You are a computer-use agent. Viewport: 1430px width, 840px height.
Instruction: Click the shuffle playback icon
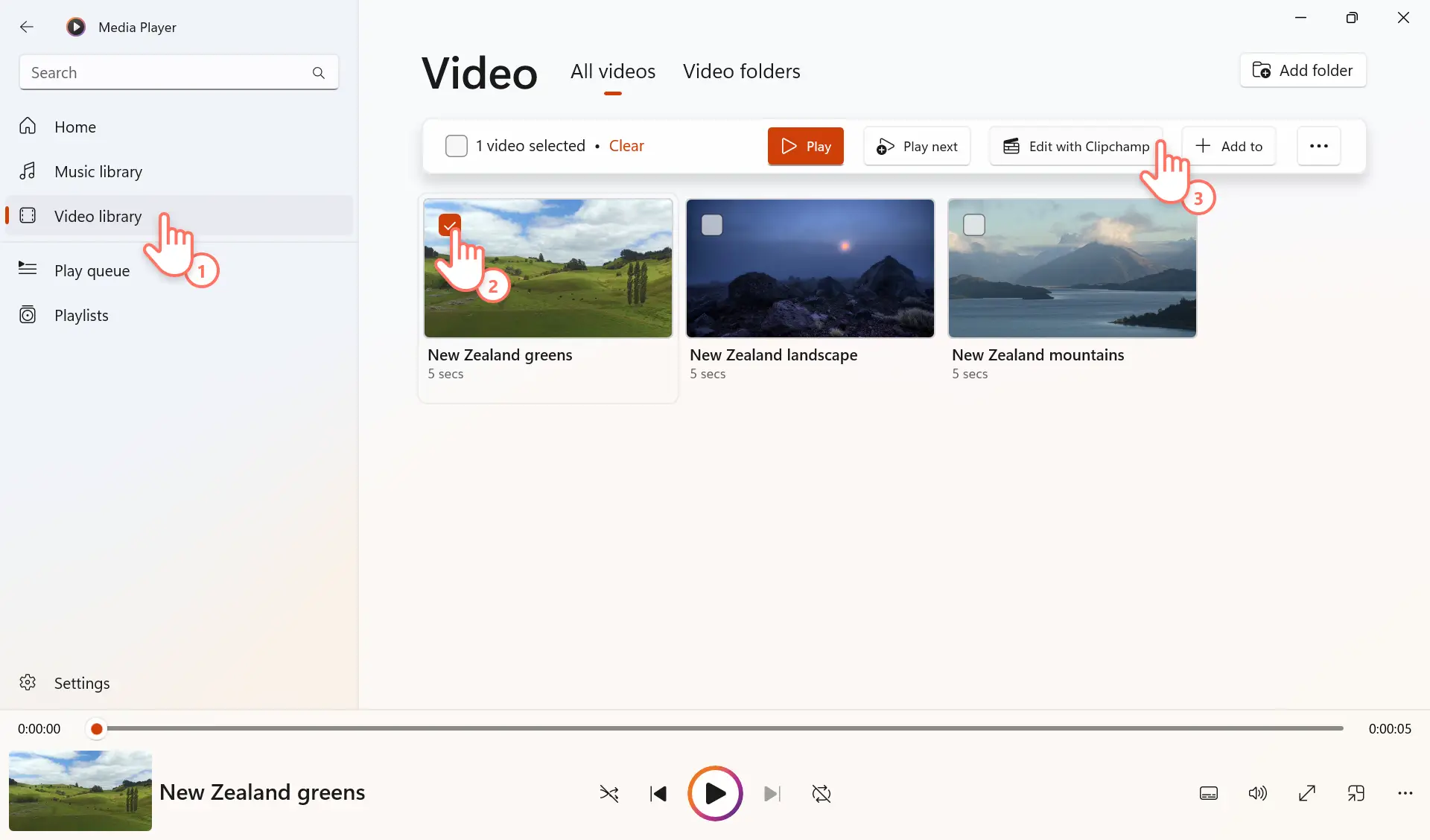click(x=608, y=793)
